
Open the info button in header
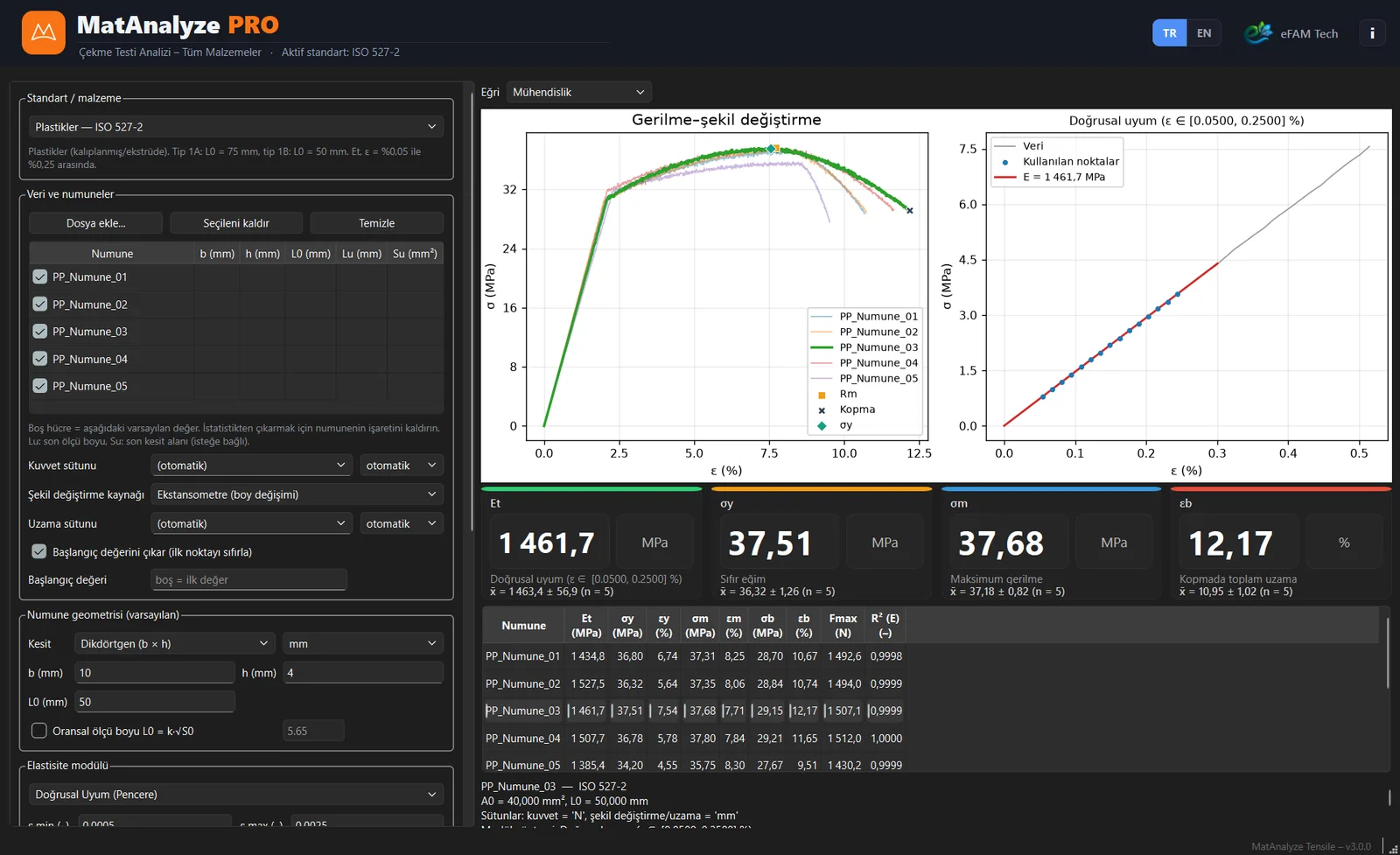coord(1372,33)
